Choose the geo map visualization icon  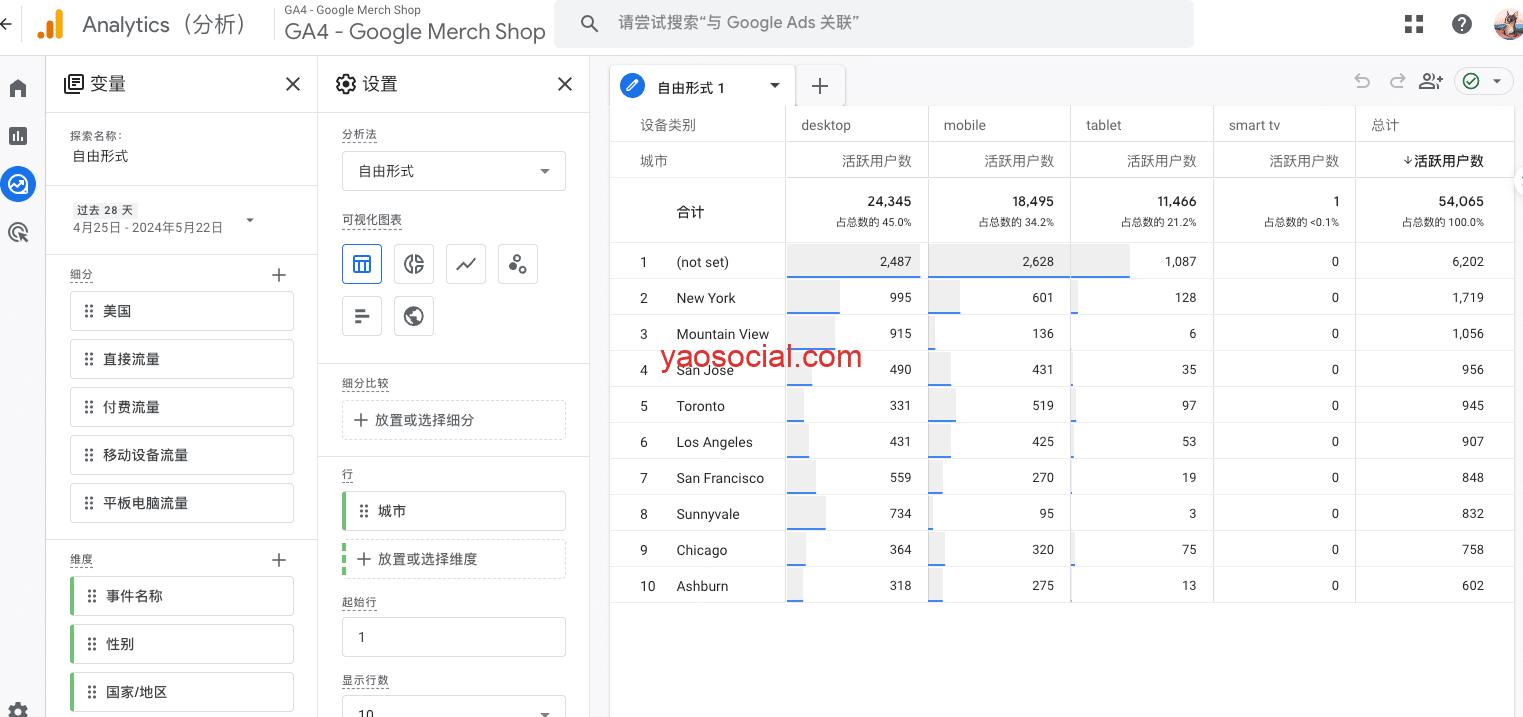414,316
